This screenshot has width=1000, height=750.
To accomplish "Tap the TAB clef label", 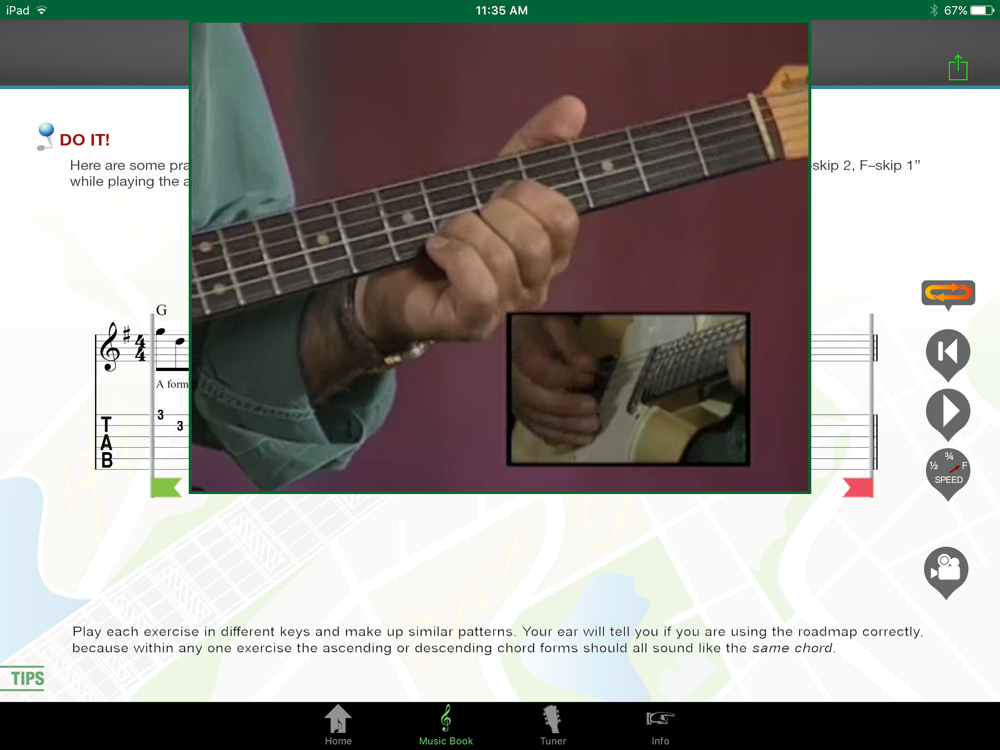I will pyautogui.click(x=107, y=442).
